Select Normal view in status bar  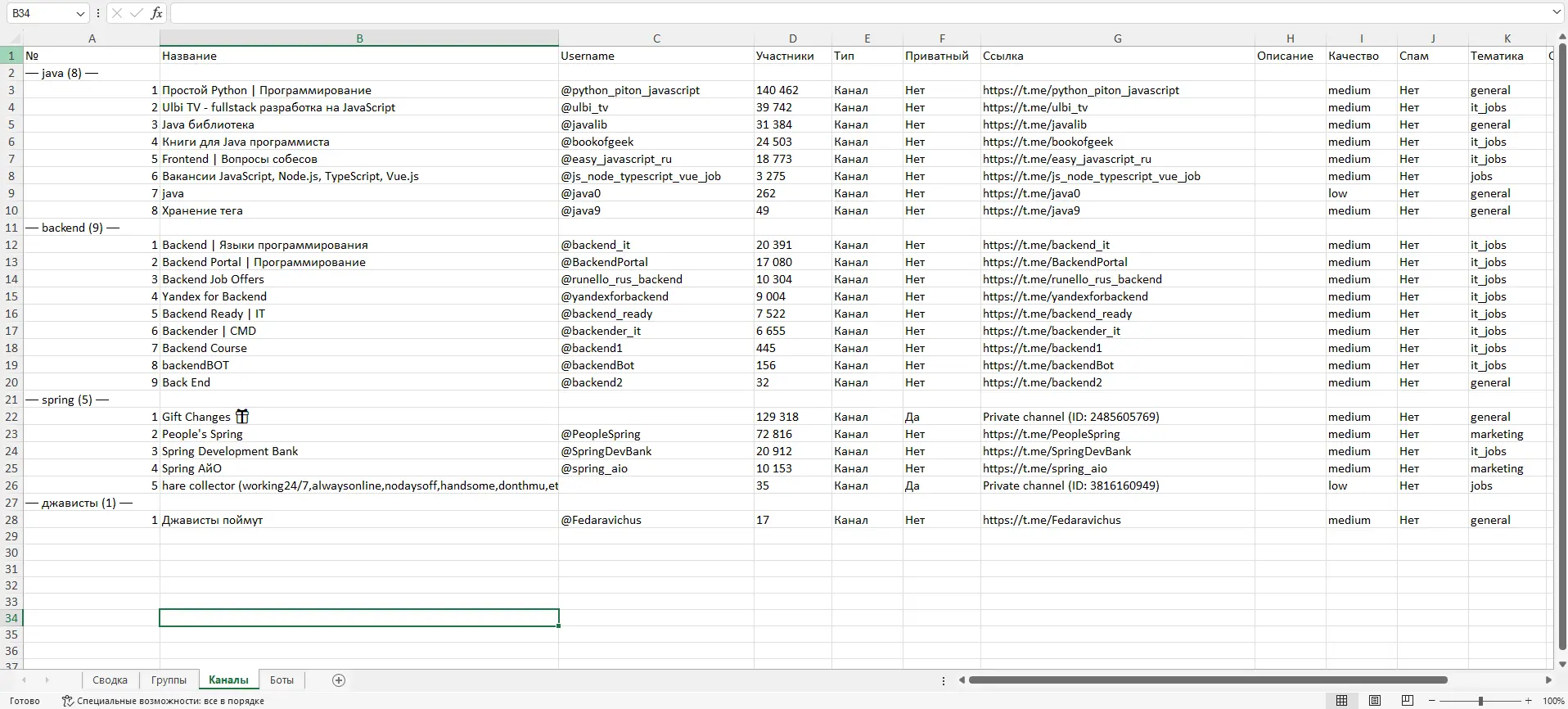[1342, 701]
